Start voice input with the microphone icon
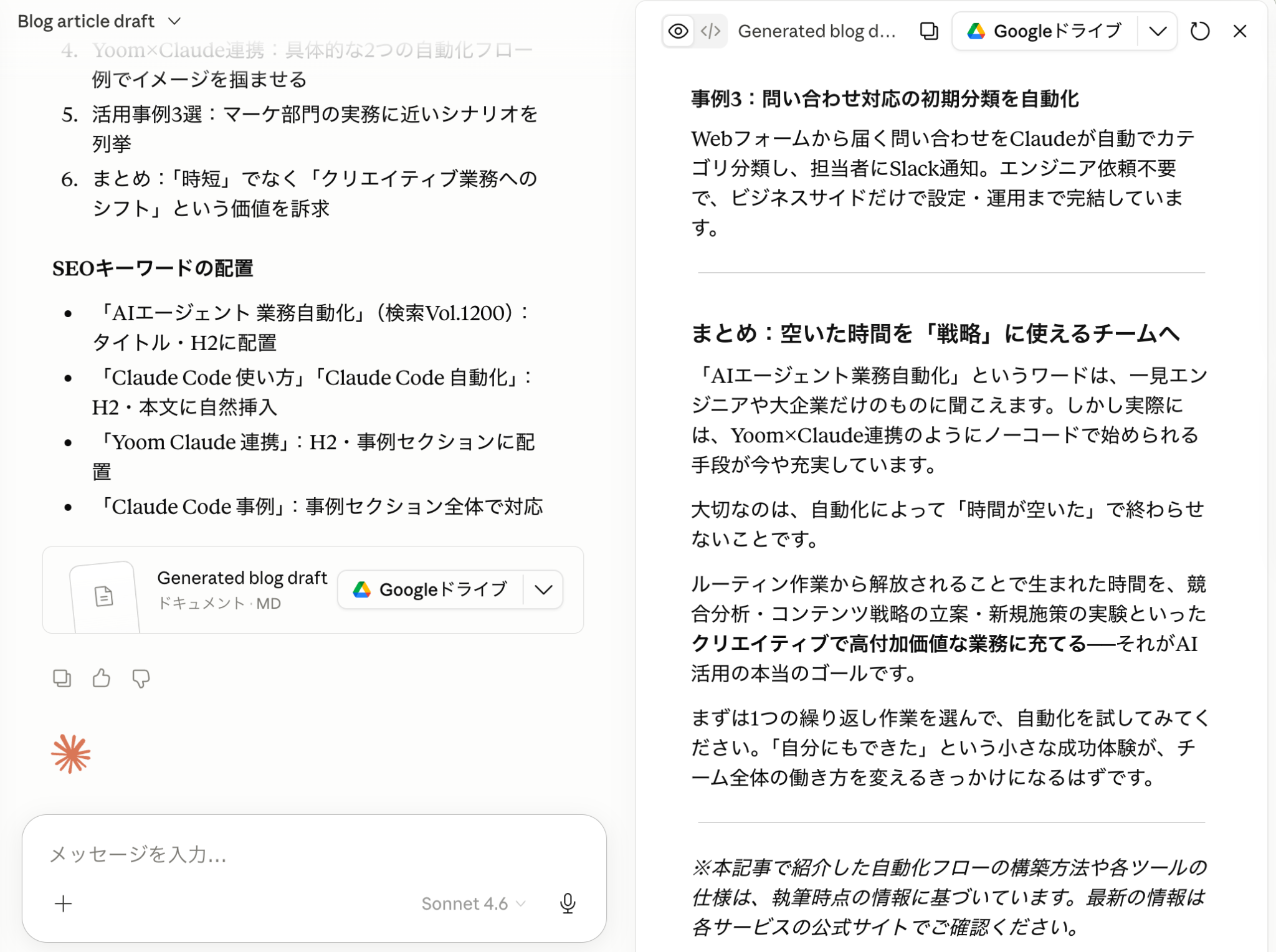The height and width of the screenshot is (952, 1276). tap(568, 903)
